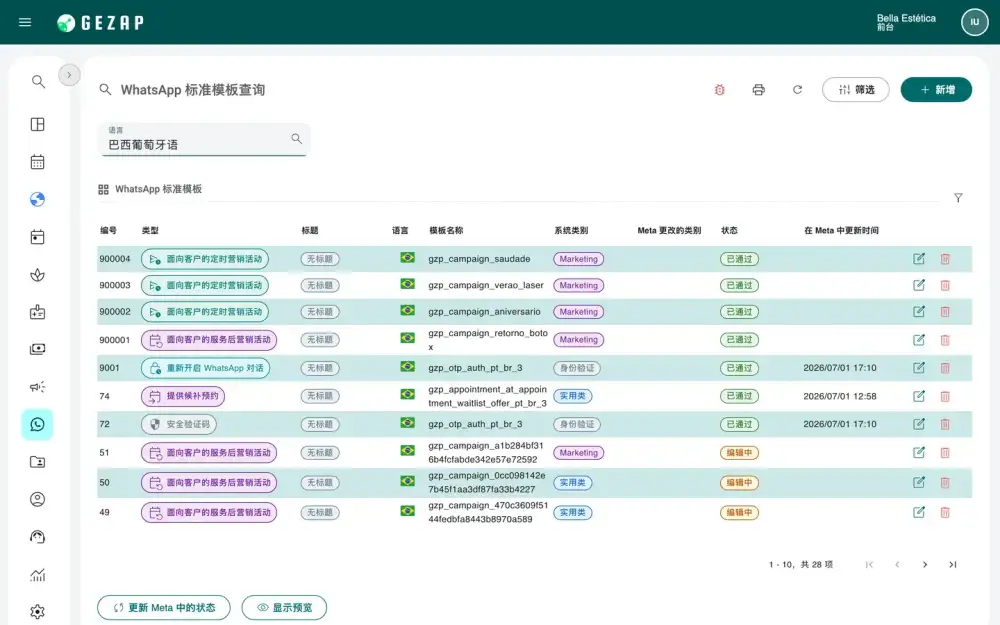Screen dimensions: 1000x625
Task: Click Marketing badge in row 900003
Action: (578, 285)
